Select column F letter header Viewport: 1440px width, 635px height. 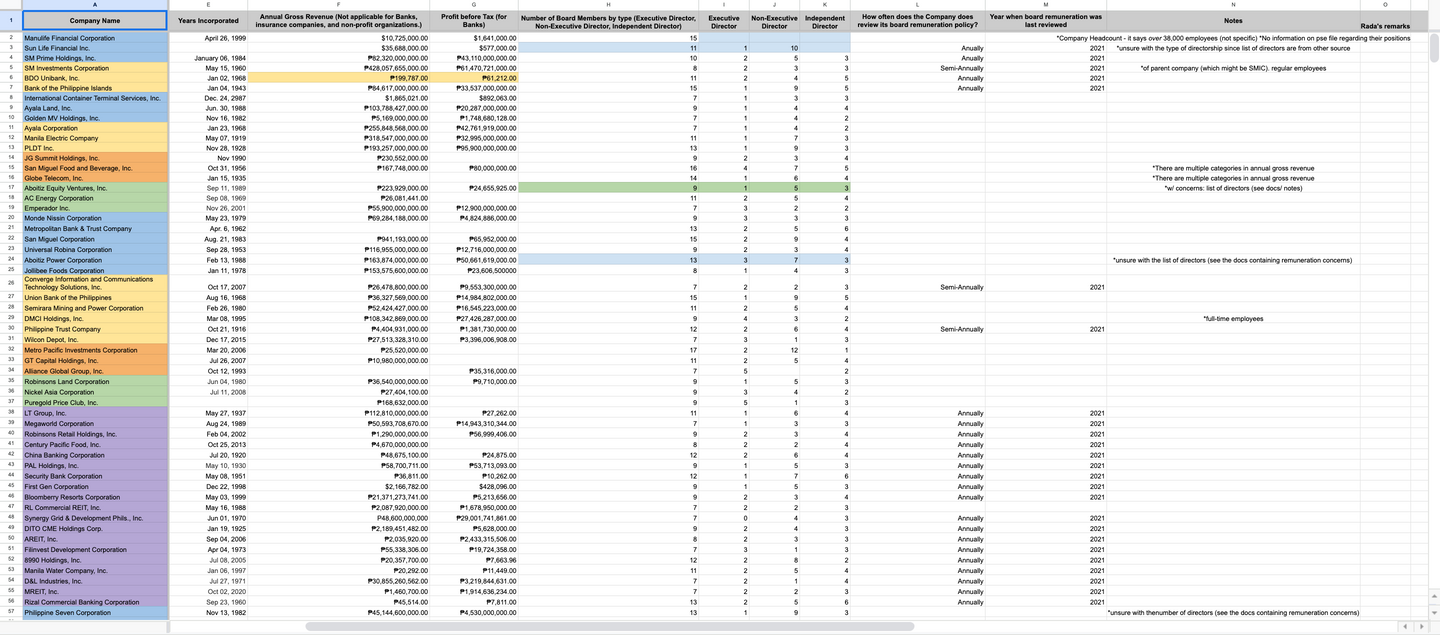[x=340, y=5]
